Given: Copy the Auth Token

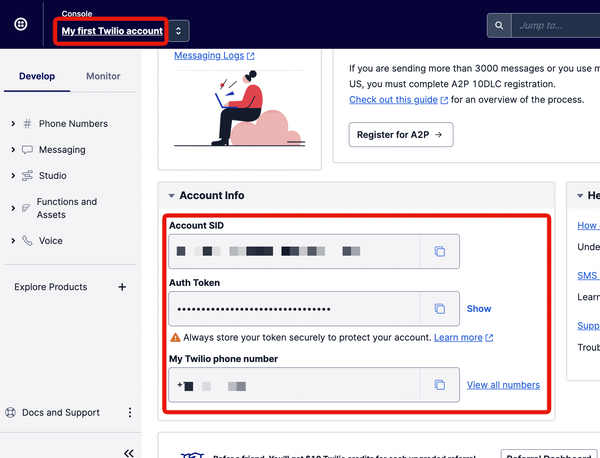Looking at the screenshot, I should pos(439,308).
